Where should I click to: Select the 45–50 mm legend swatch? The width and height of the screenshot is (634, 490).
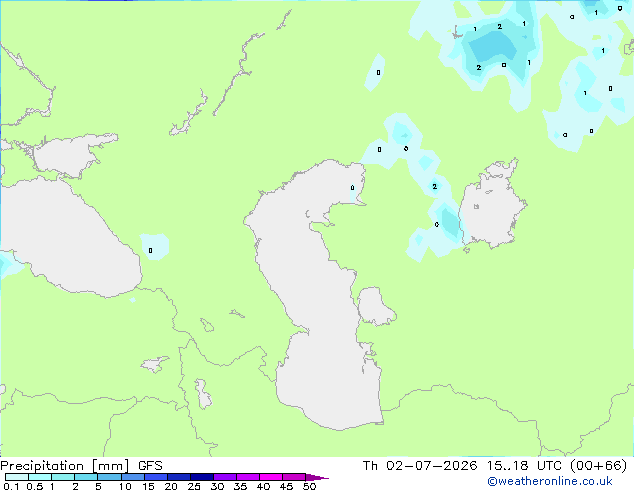pyautogui.click(x=294, y=477)
